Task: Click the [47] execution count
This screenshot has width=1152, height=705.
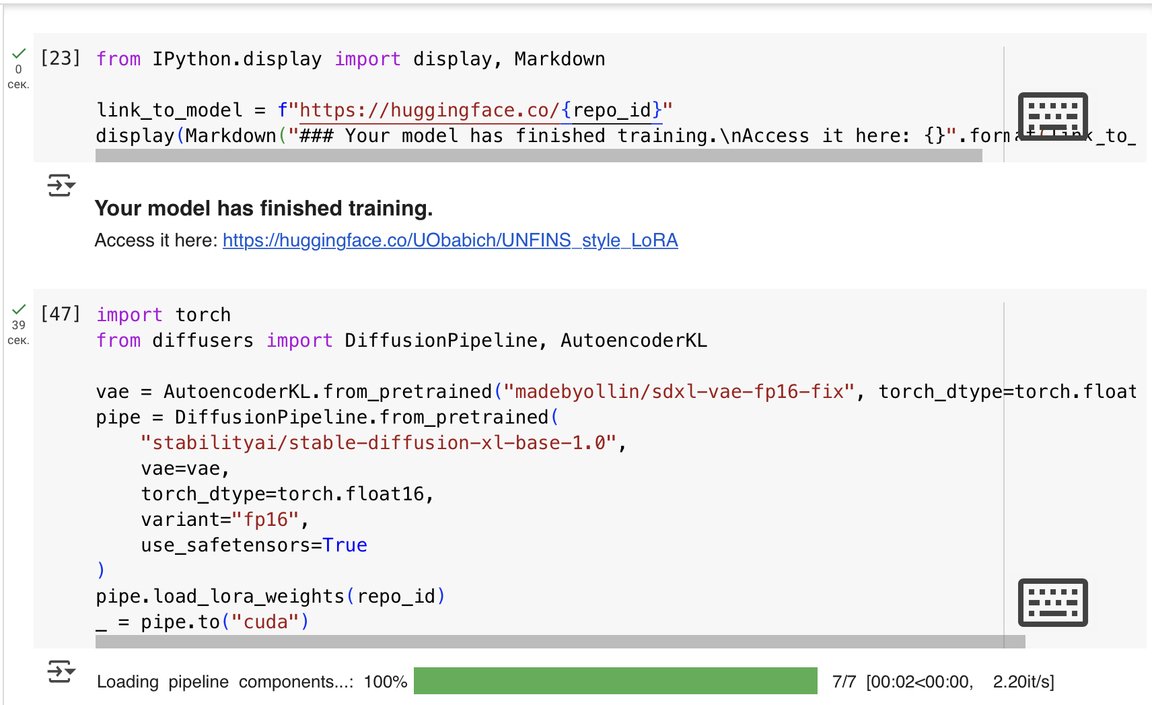Action: click(x=60, y=314)
